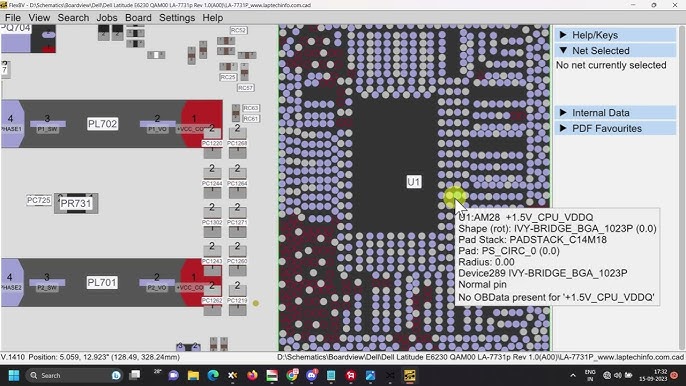Click the PL701 inductor label
This screenshot has width=686, height=386.
(x=102, y=282)
